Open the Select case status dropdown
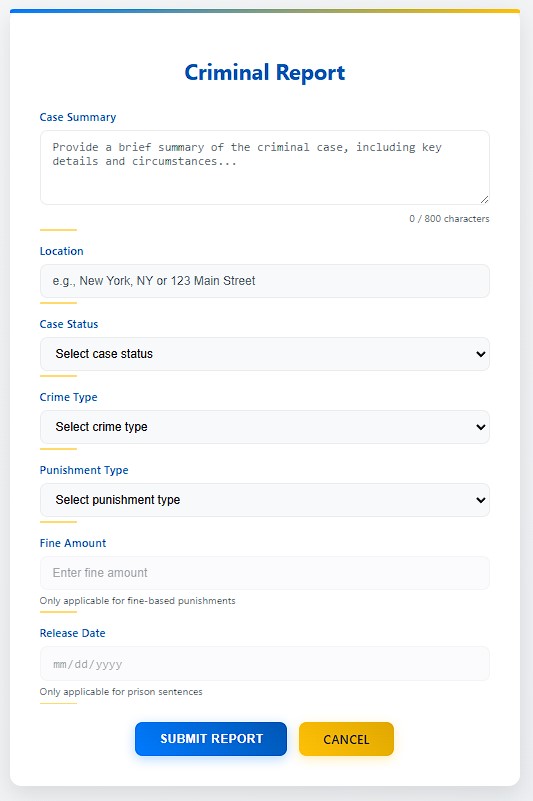 [x=265, y=354]
